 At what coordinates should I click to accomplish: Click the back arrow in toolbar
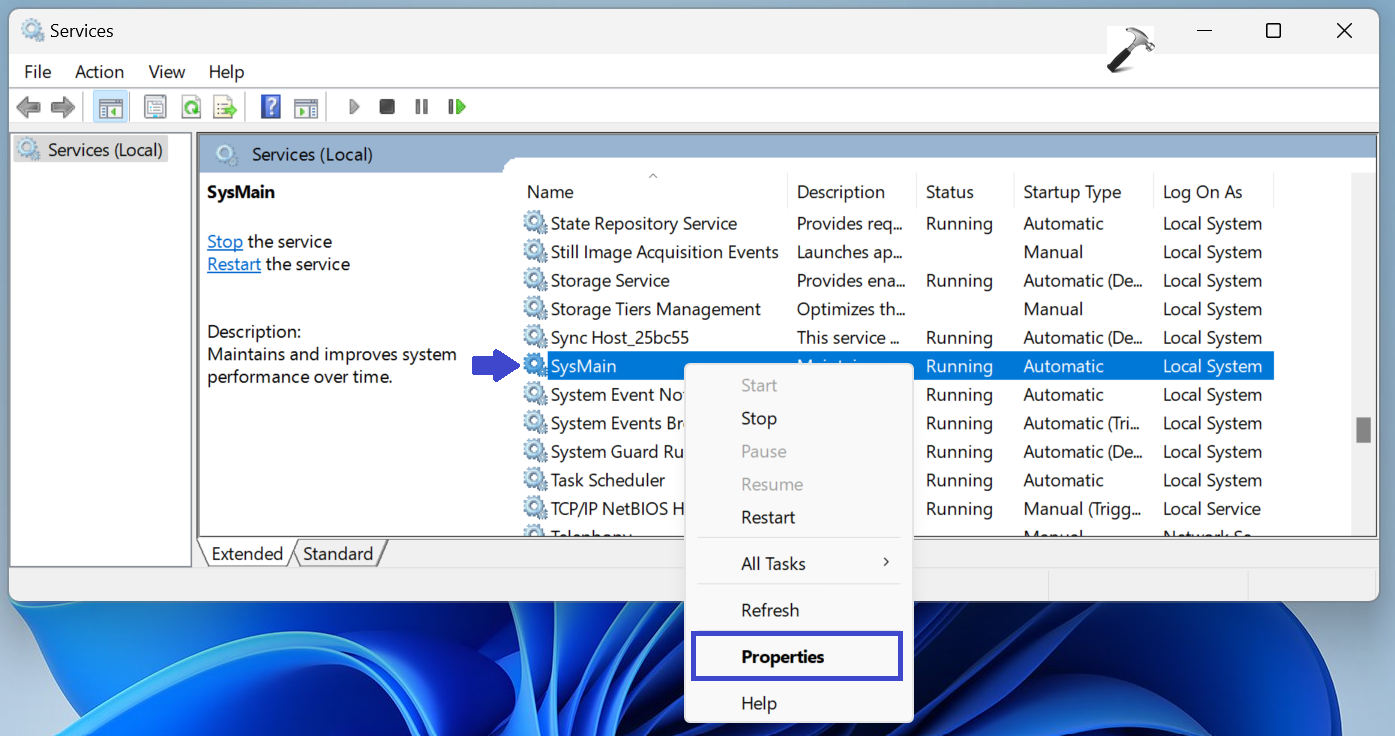click(28, 107)
